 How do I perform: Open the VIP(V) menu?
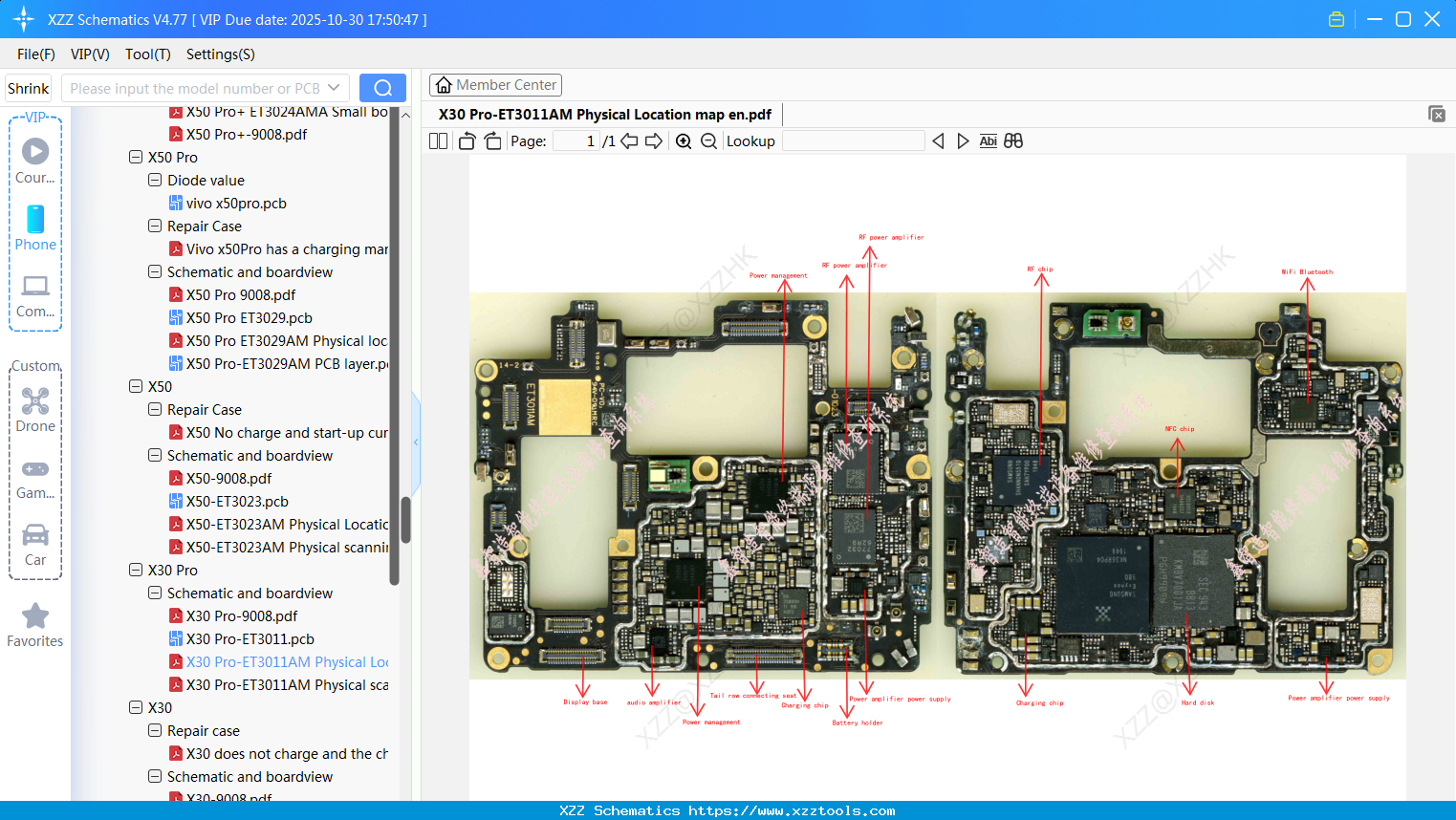90,54
